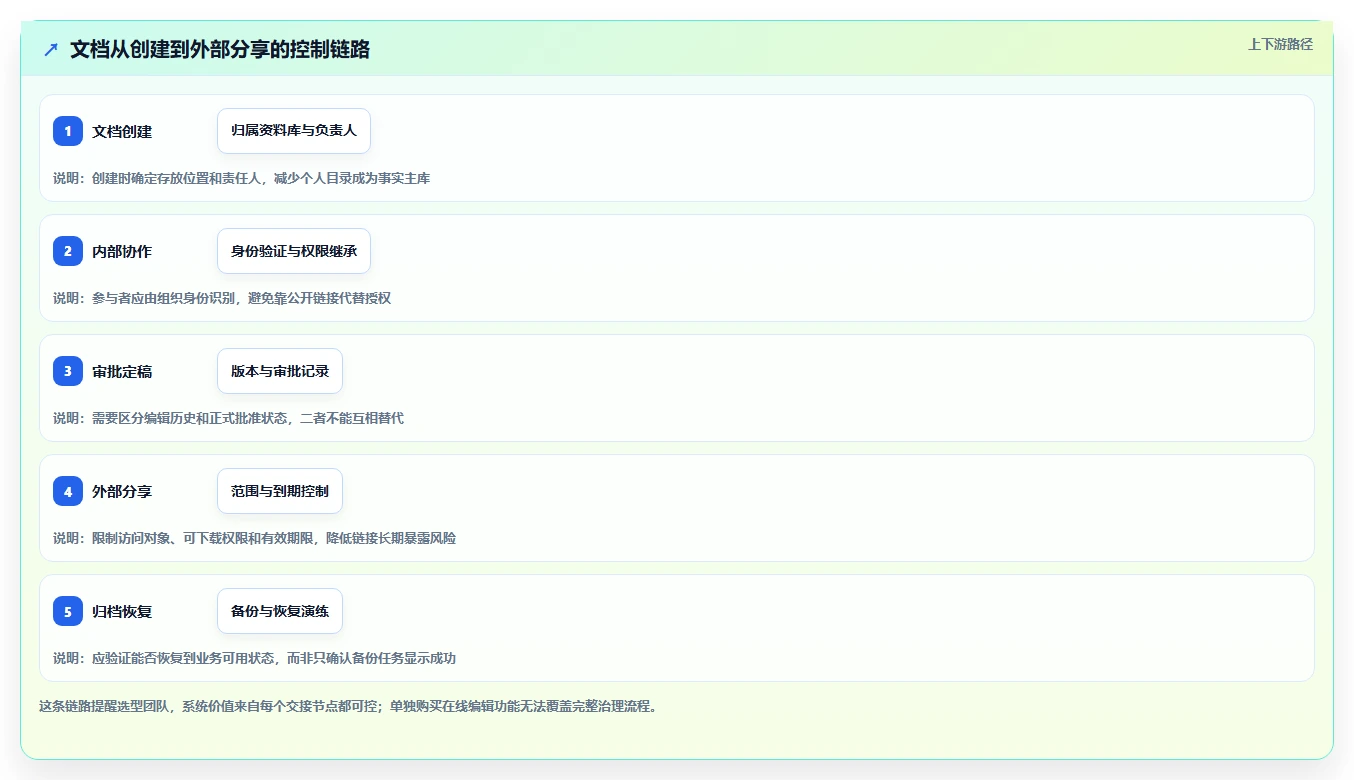Image resolution: width=1354 pixels, height=780 pixels.
Task: Click the 上下游路径 label in the header
Action: (x=1280, y=44)
